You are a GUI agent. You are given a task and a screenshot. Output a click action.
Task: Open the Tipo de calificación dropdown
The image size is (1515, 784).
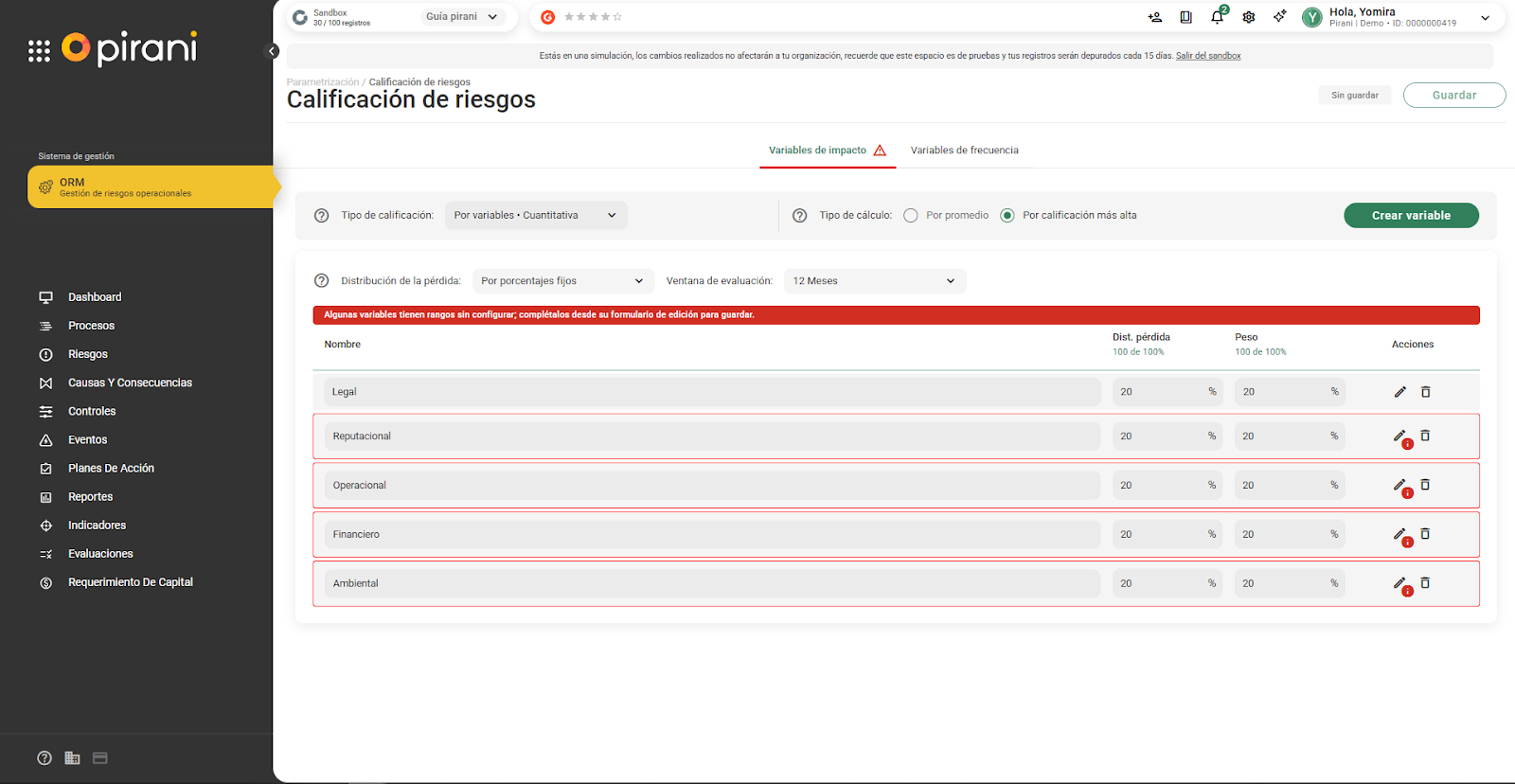535,216
